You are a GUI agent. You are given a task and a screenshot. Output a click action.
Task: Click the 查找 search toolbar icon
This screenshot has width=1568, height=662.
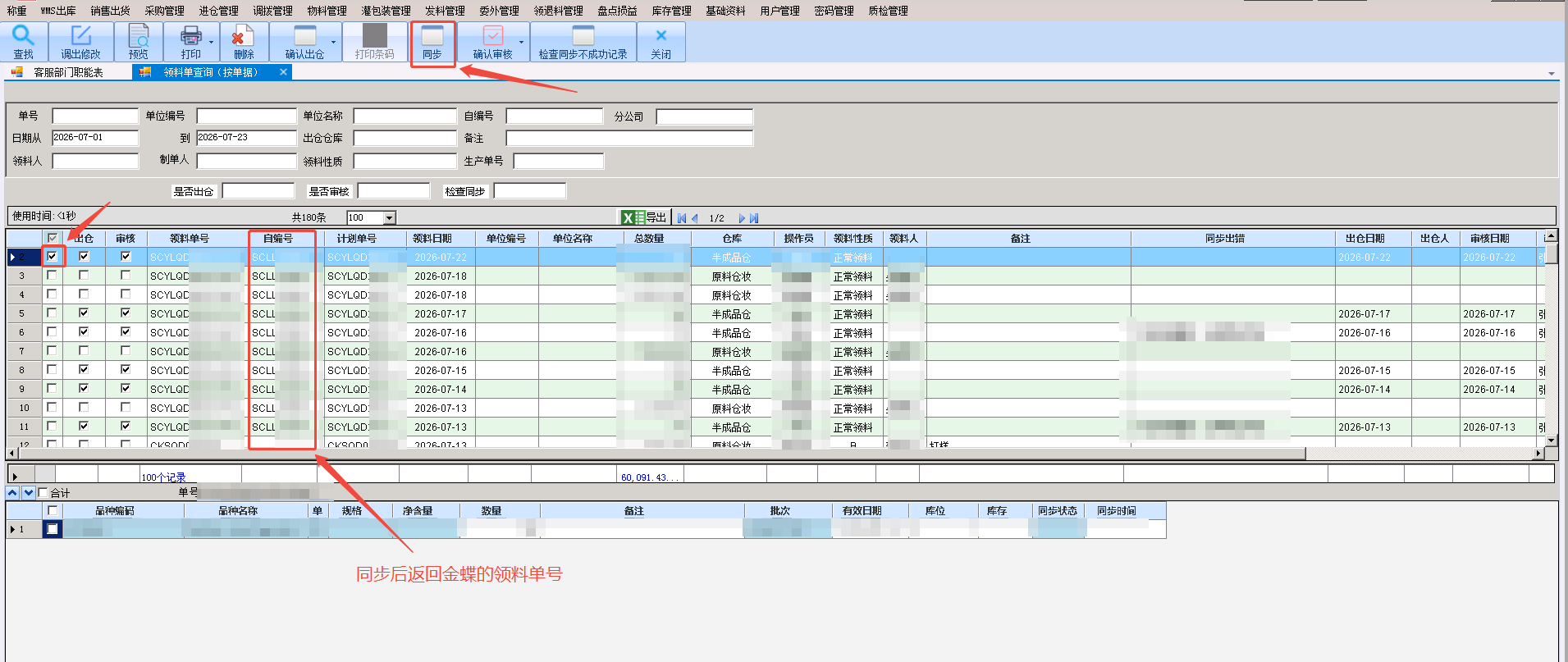24,41
